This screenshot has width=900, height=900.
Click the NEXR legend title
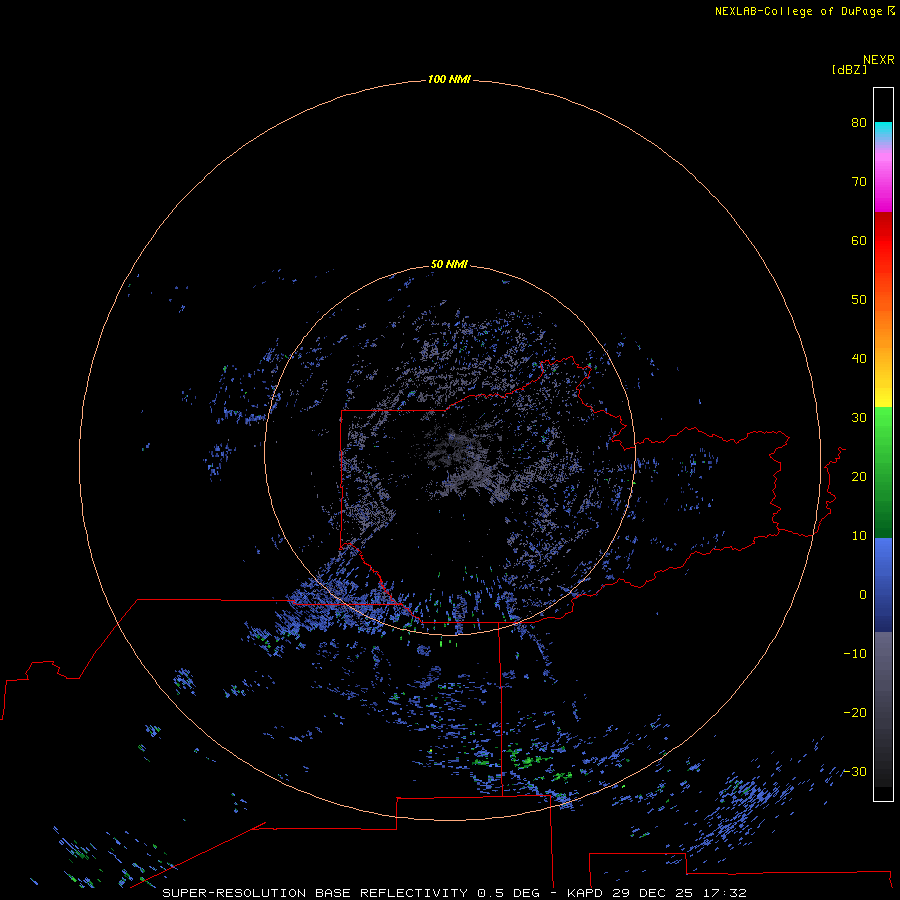click(879, 60)
